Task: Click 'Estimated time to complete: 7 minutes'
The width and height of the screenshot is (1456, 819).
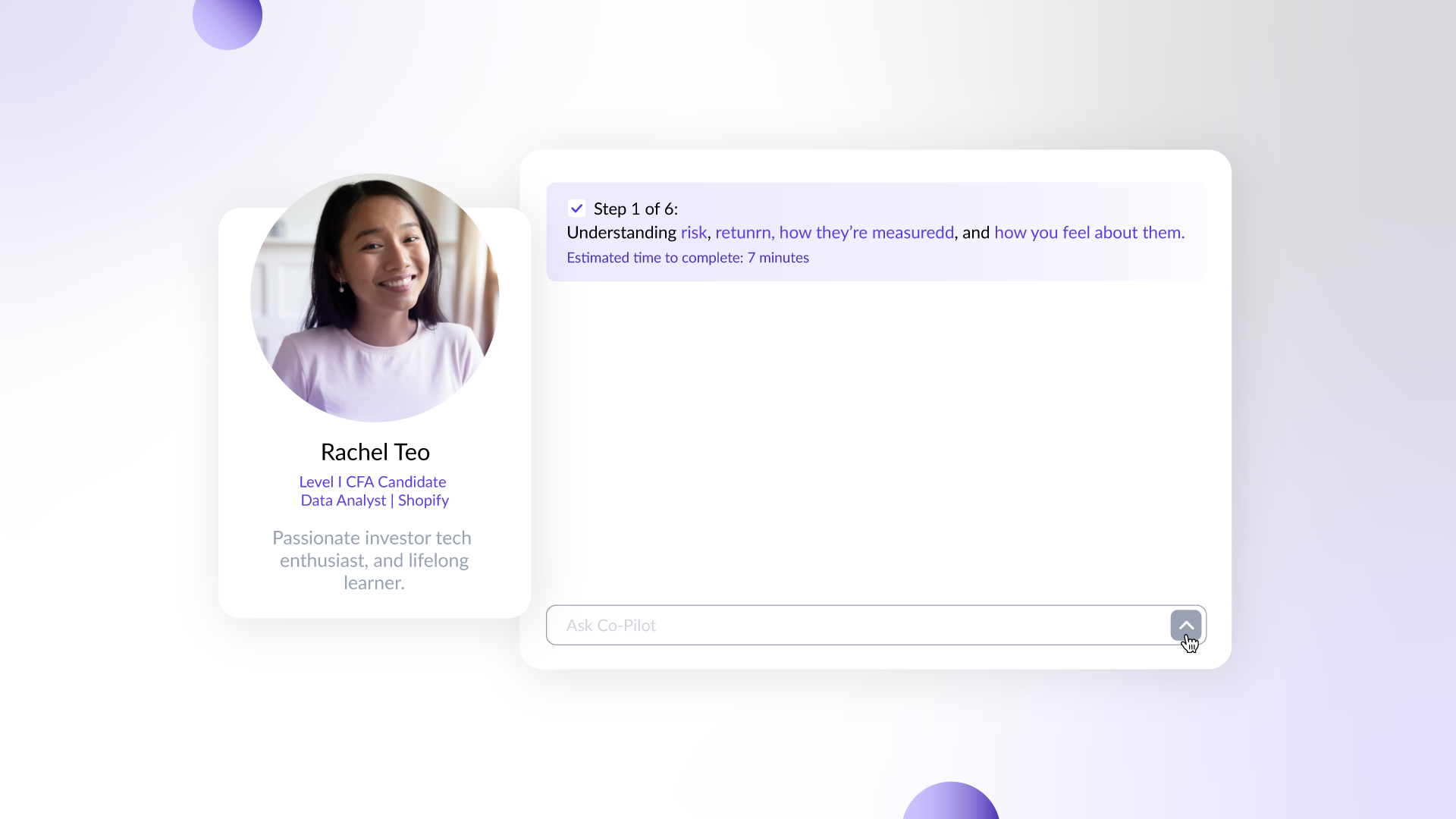Action: (687, 258)
